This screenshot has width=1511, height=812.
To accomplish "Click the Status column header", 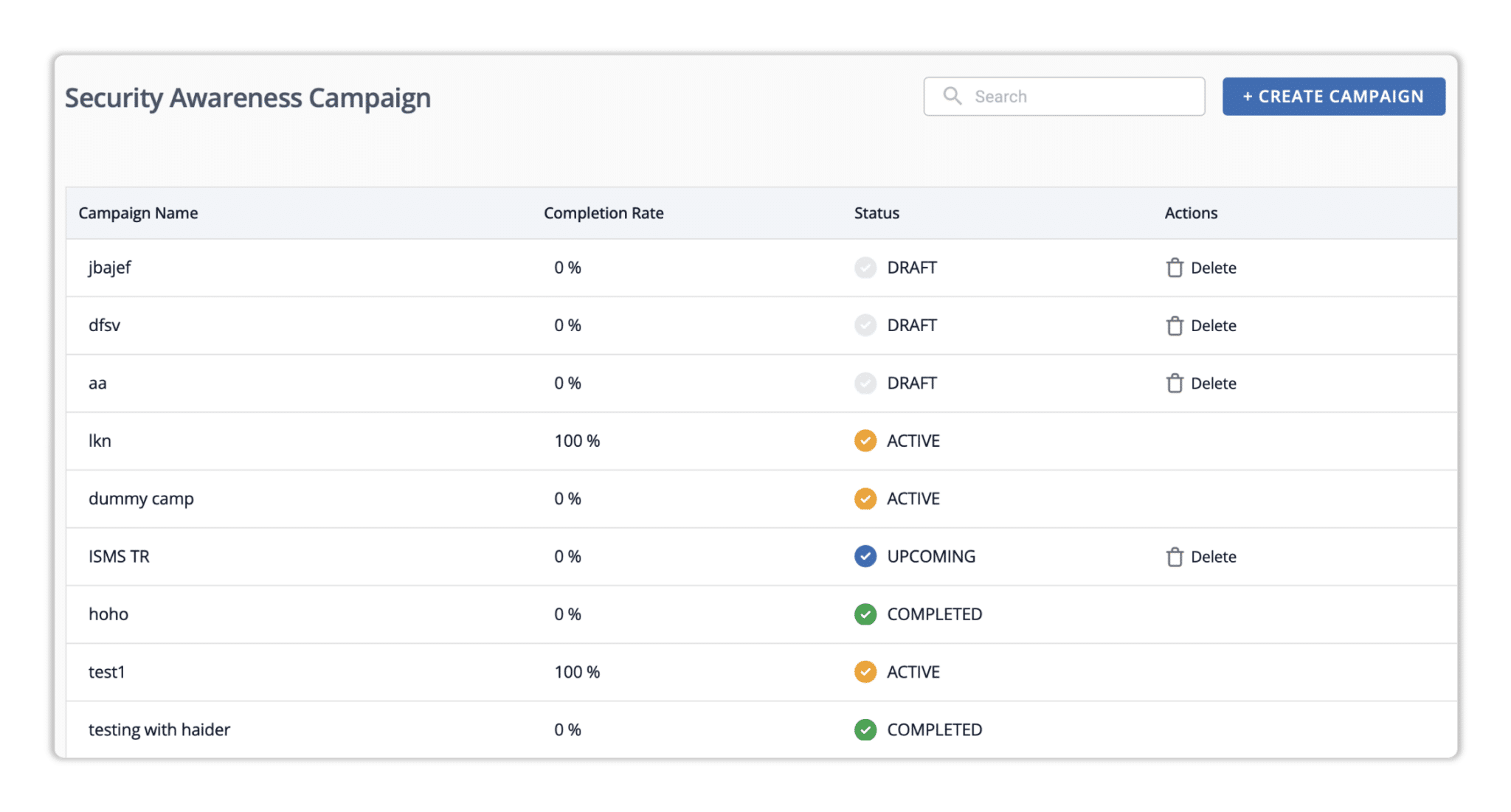I will [876, 213].
